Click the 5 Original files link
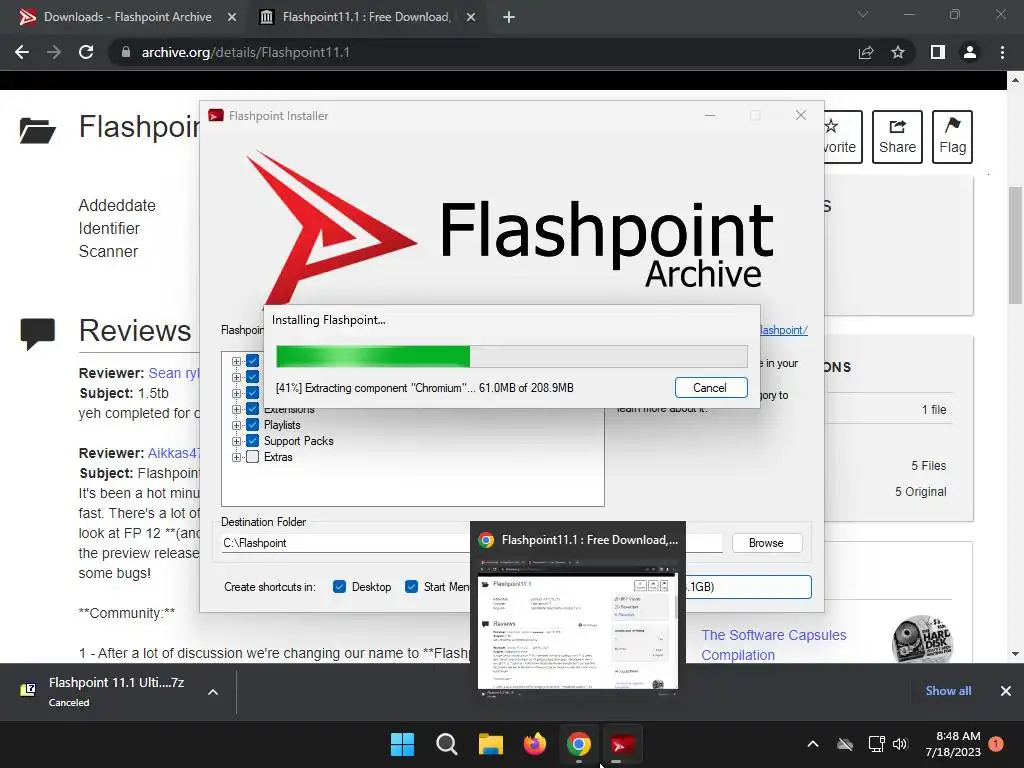This screenshot has height=768, width=1024. 920,492
